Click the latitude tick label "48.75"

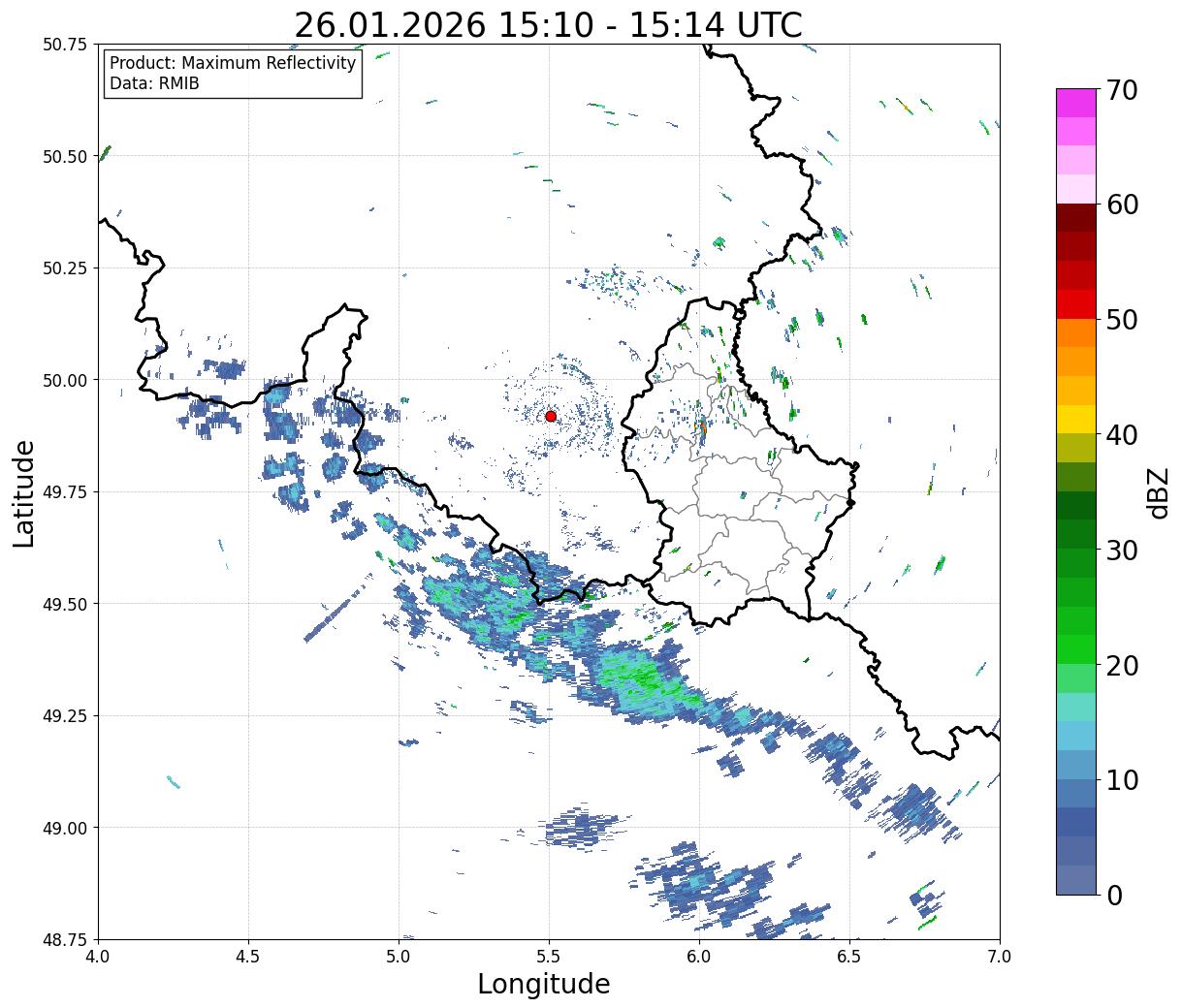coord(65,939)
